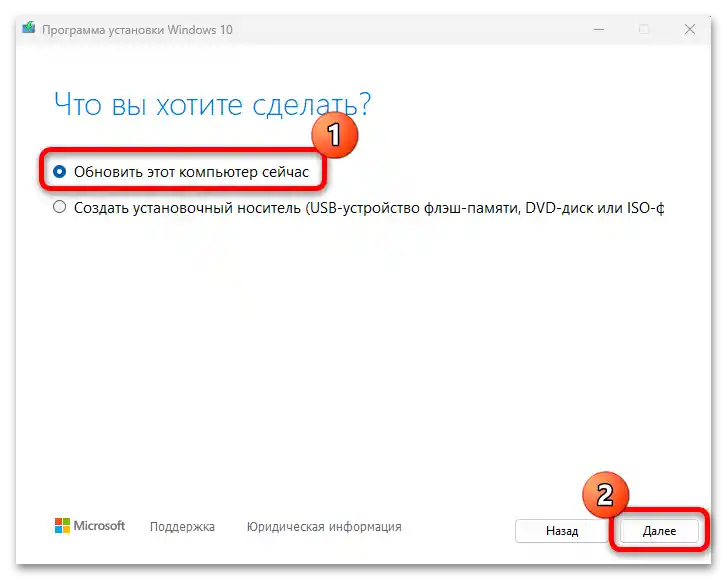Click the "Что вы хотите сделать?" heading
Image resolution: width=727 pixels, height=580 pixels.
coord(213,104)
